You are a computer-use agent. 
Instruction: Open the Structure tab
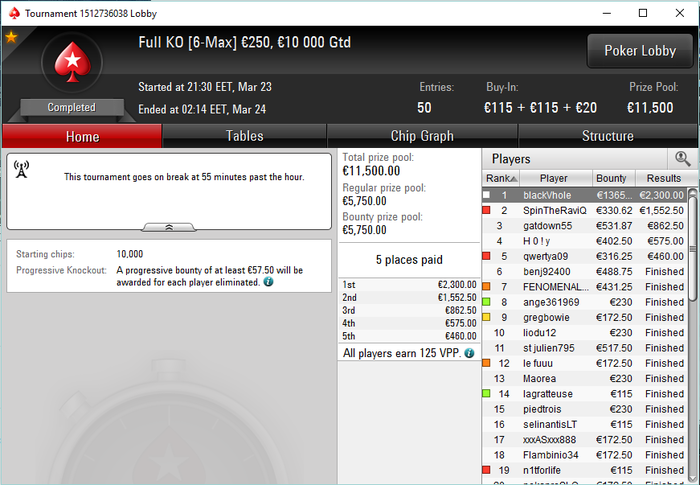(607, 136)
